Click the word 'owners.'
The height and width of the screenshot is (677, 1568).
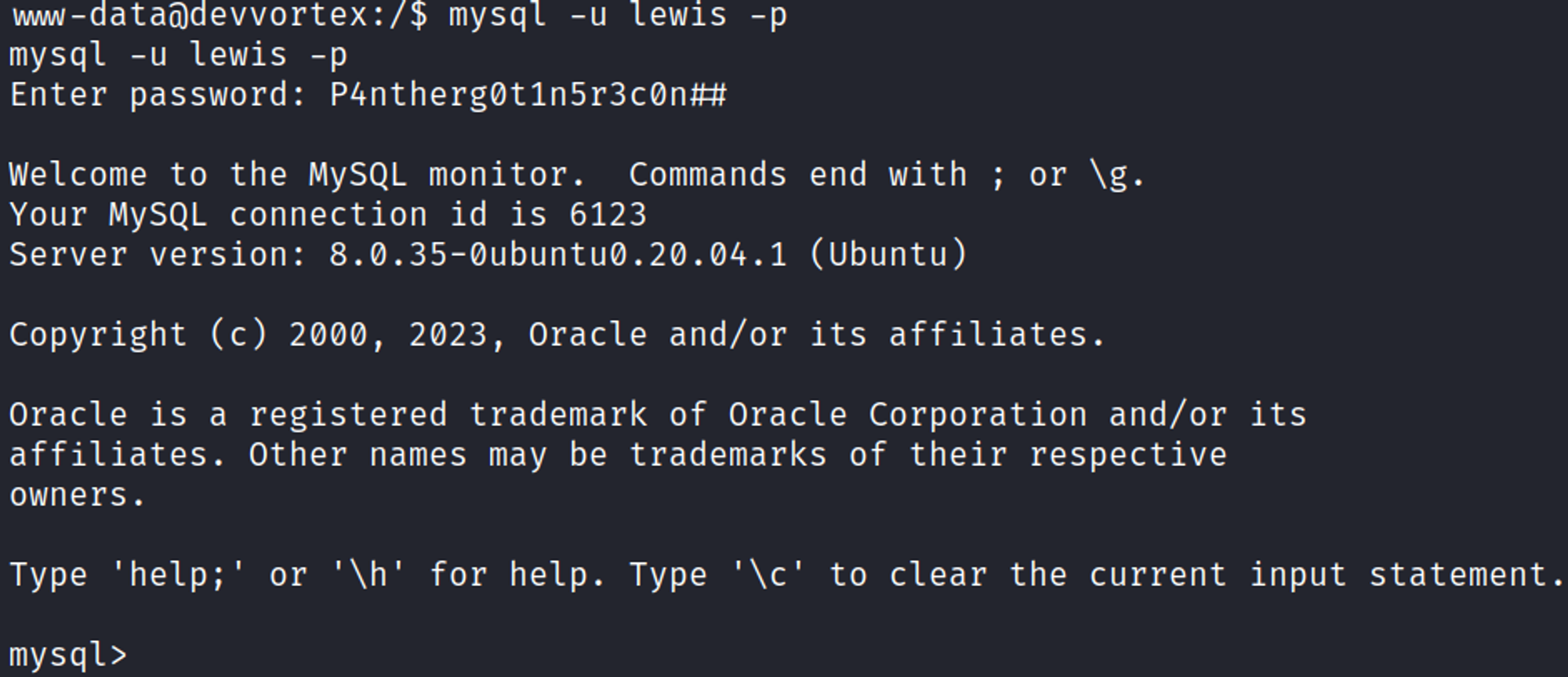click(77, 495)
